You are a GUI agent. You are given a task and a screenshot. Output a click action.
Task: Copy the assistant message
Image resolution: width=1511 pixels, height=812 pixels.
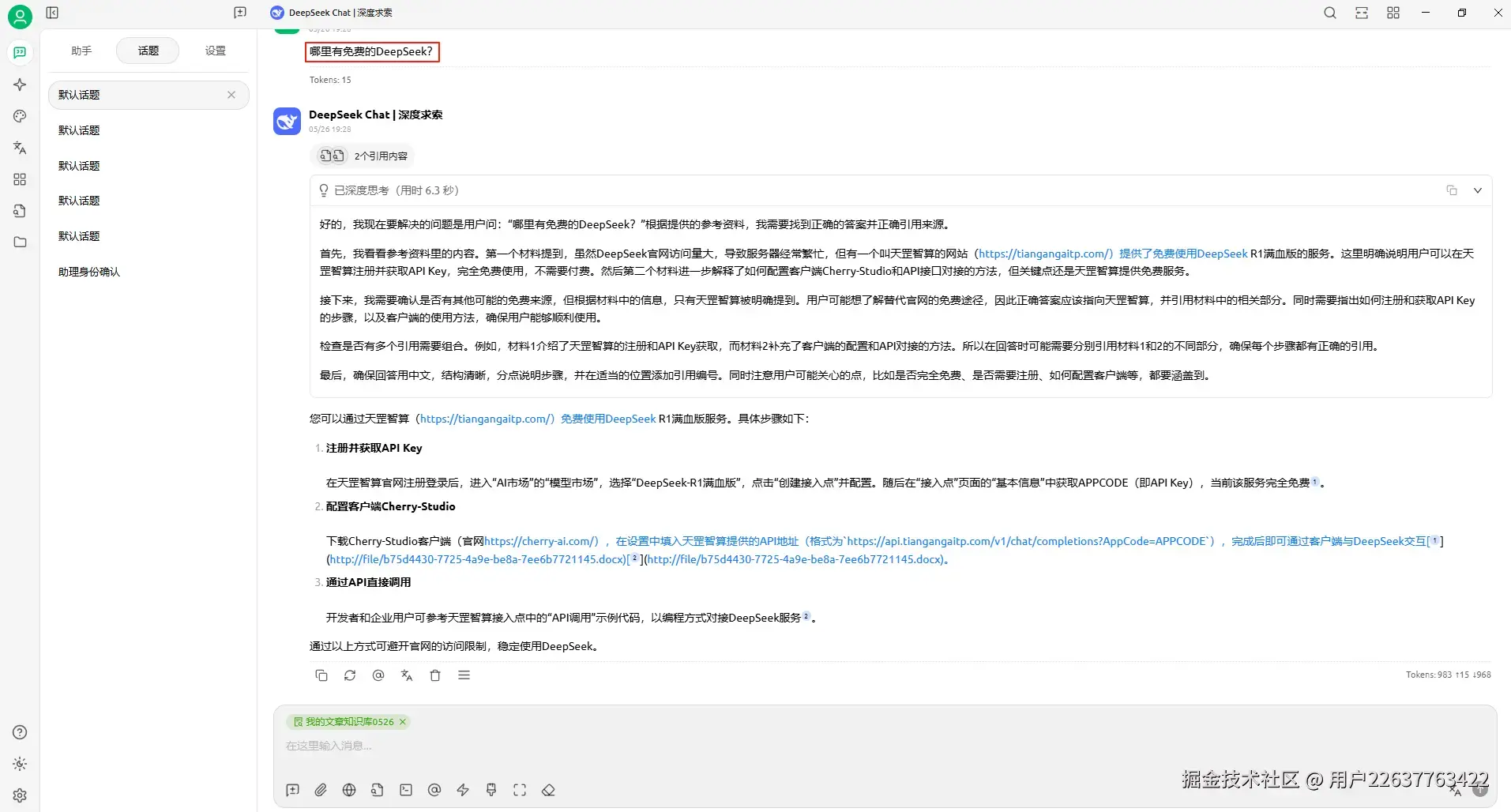coord(321,675)
